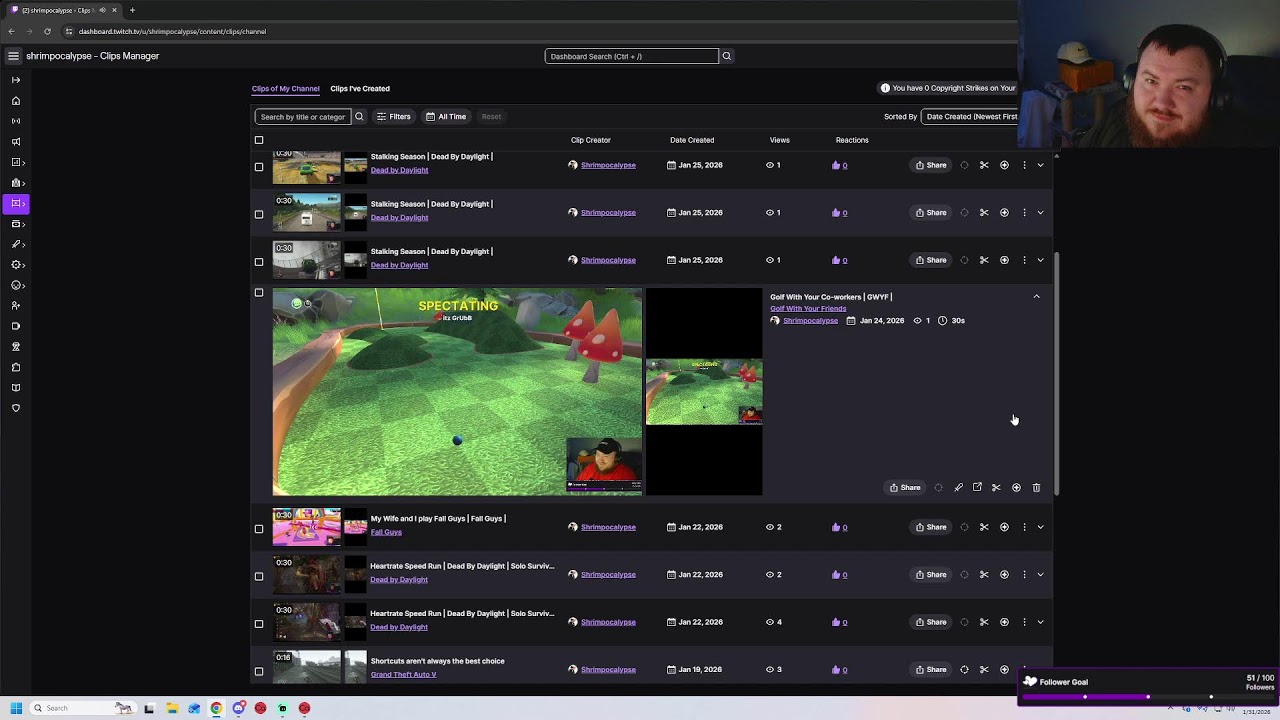
Task: Expand the Fall Guys clip row
Action: click(x=1040, y=527)
